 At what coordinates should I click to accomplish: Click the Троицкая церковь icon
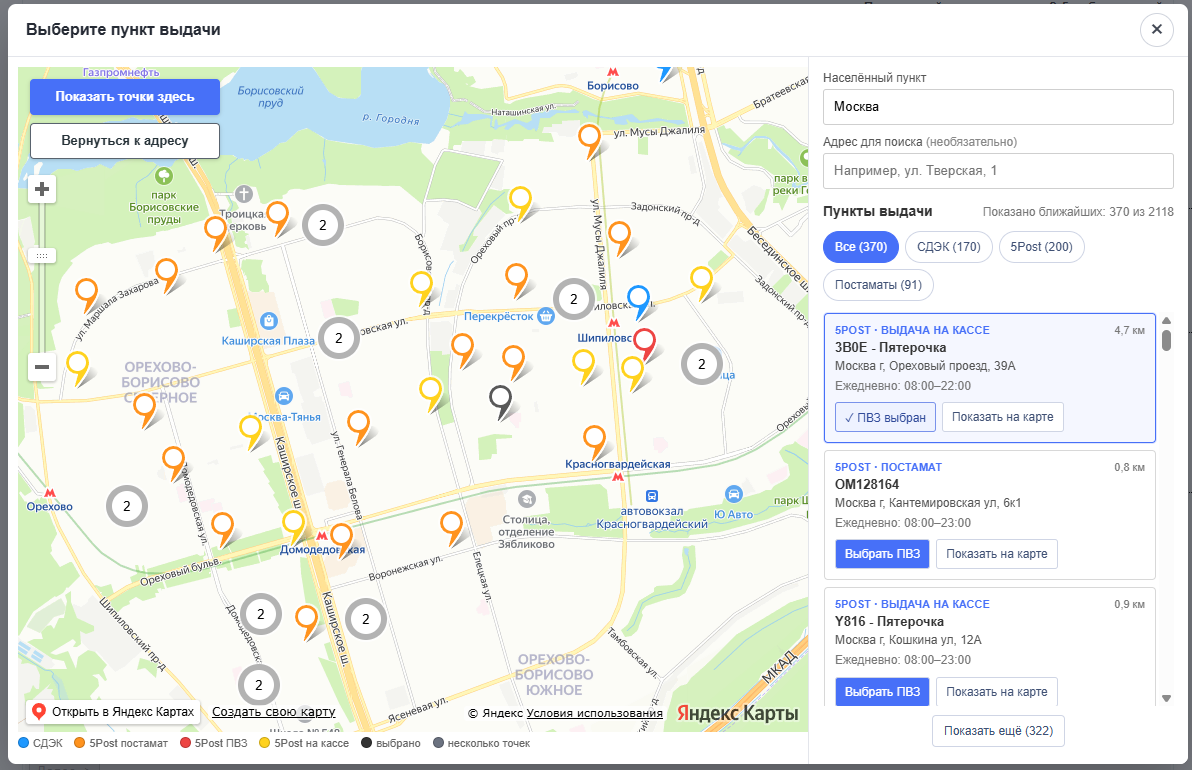(x=243, y=194)
